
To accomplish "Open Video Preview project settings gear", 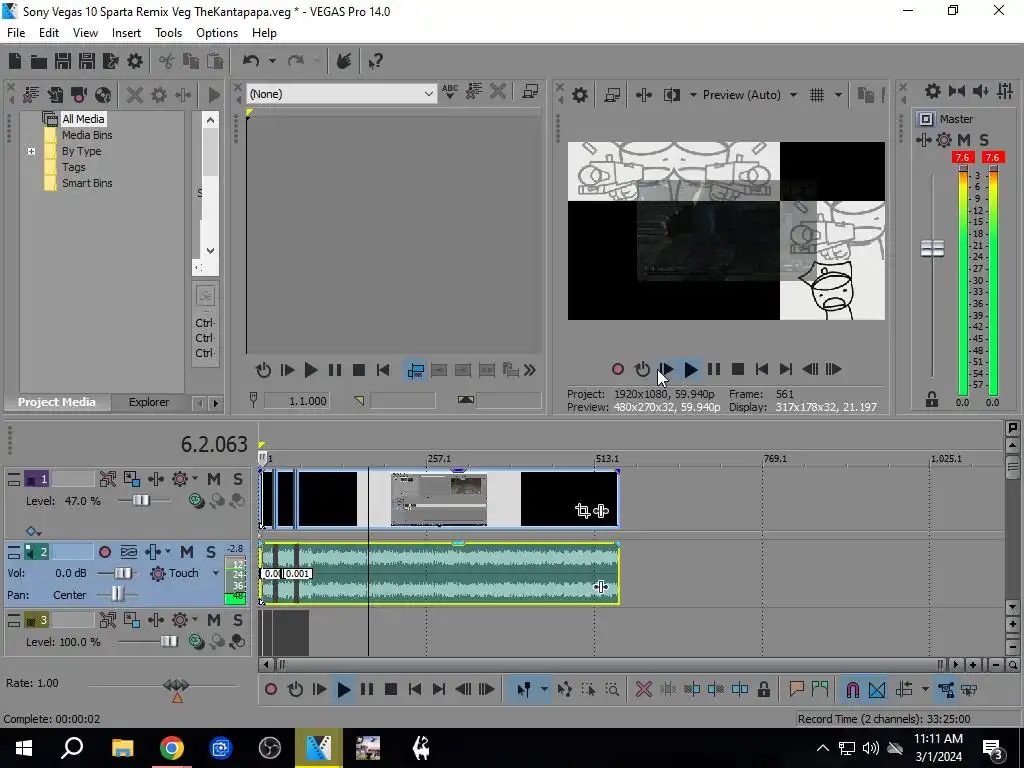I will coord(580,95).
